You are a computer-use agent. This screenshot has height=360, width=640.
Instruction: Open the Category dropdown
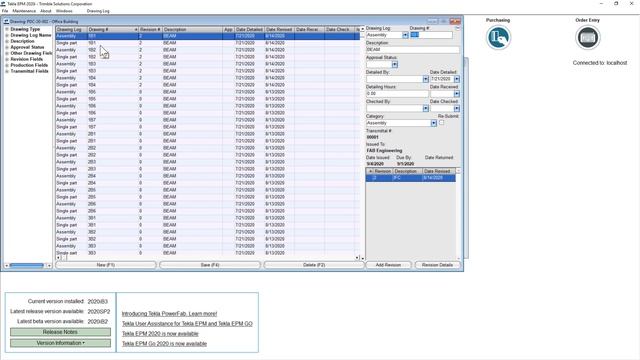click(433, 123)
